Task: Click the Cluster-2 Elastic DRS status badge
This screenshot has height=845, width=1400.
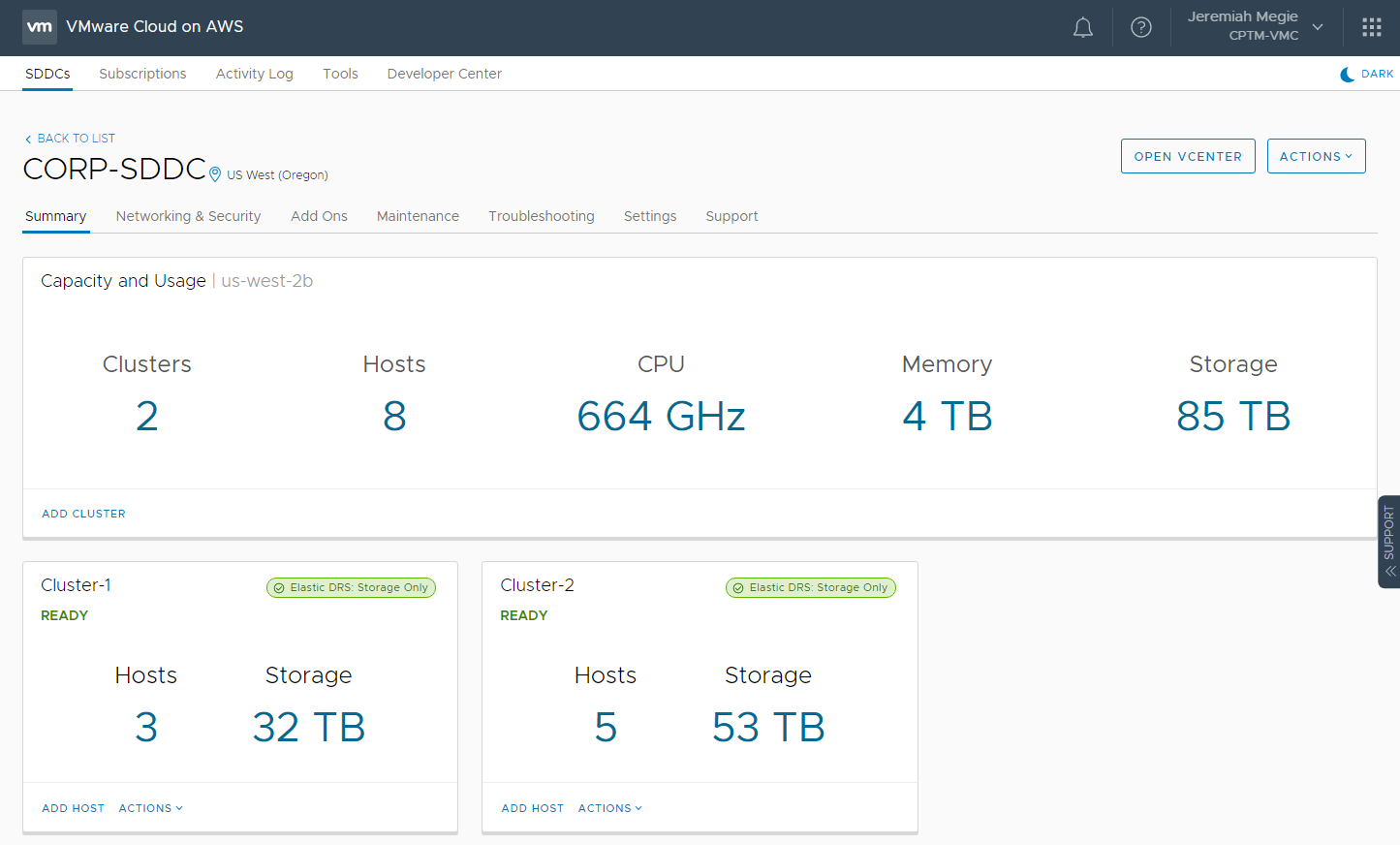Action: coord(810,588)
